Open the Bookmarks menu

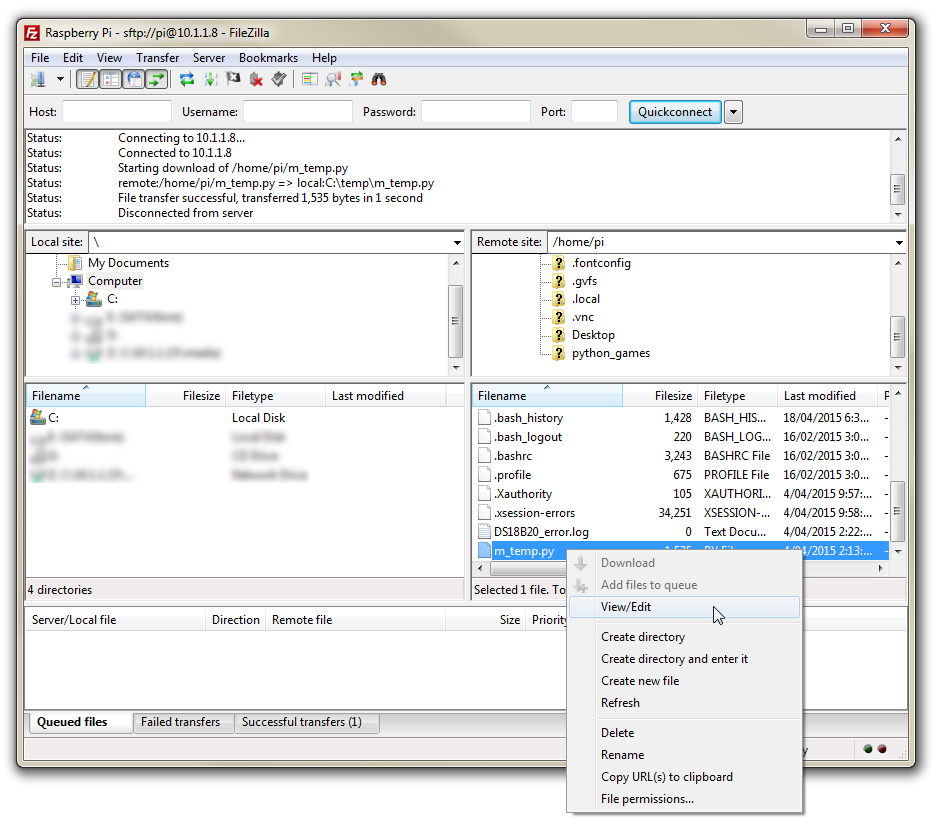[268, 57]
